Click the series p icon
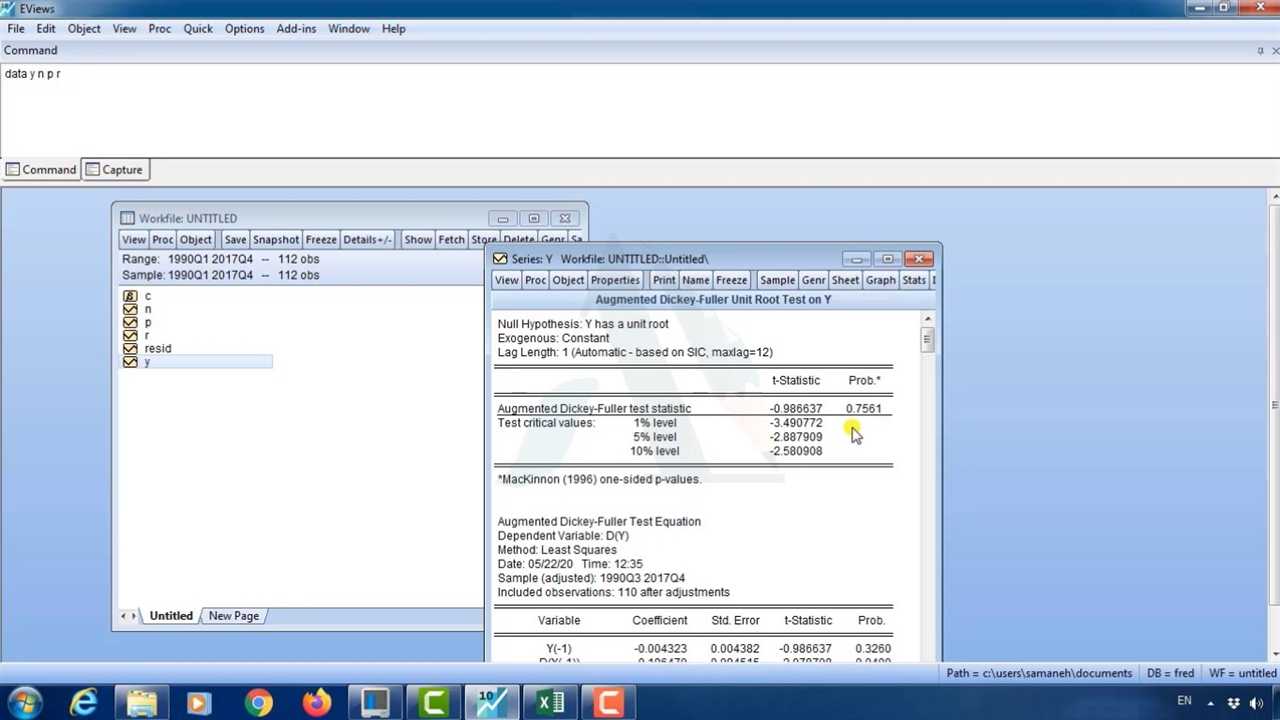 [x=130, y=323]
